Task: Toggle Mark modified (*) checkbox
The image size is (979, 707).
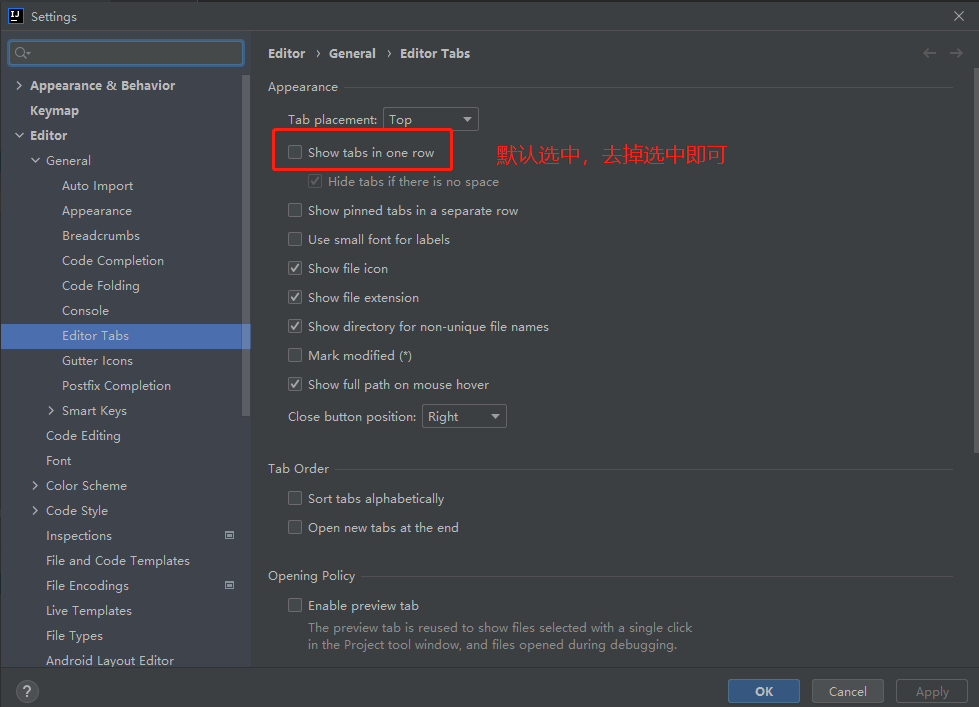Action: pos(295,356)
